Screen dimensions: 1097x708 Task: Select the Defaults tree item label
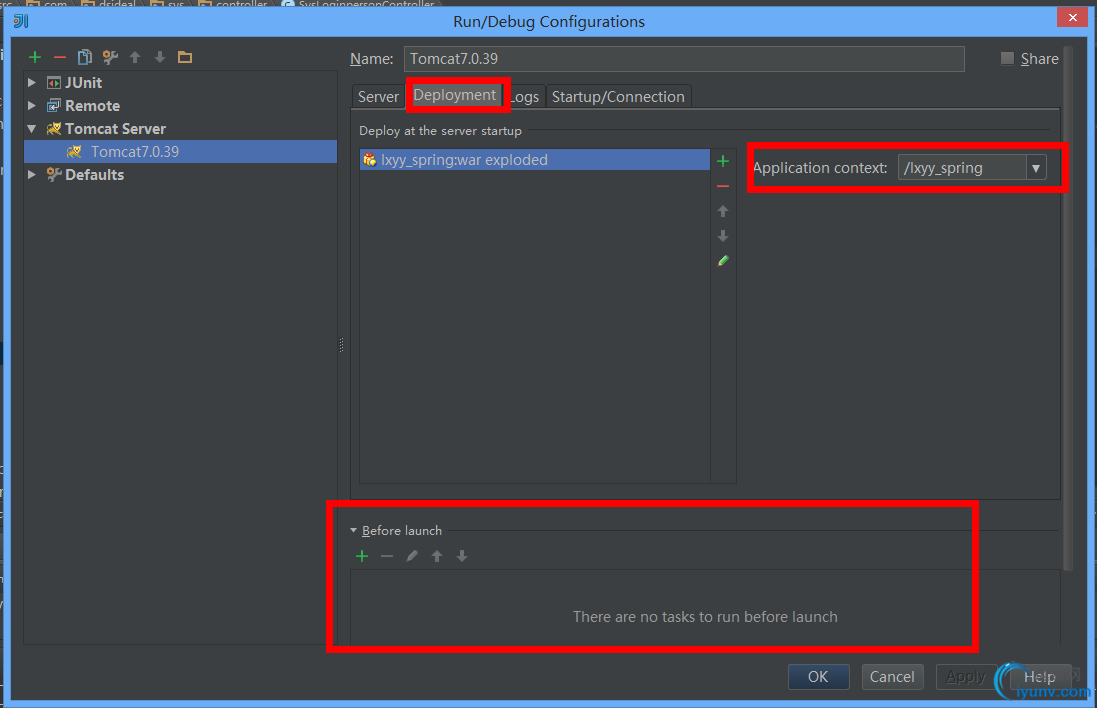pyautogui.click(x=94, y=175)
